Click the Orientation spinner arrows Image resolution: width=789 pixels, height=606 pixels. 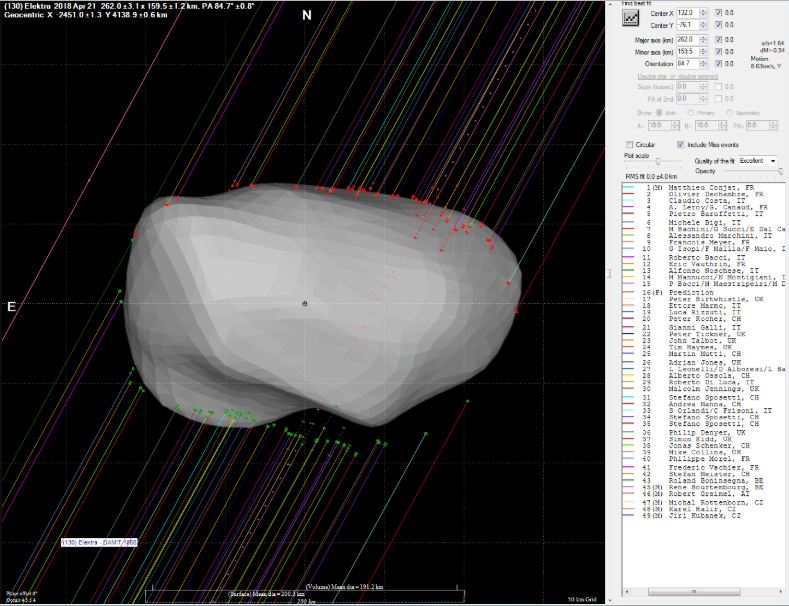[x=704, y=62]
